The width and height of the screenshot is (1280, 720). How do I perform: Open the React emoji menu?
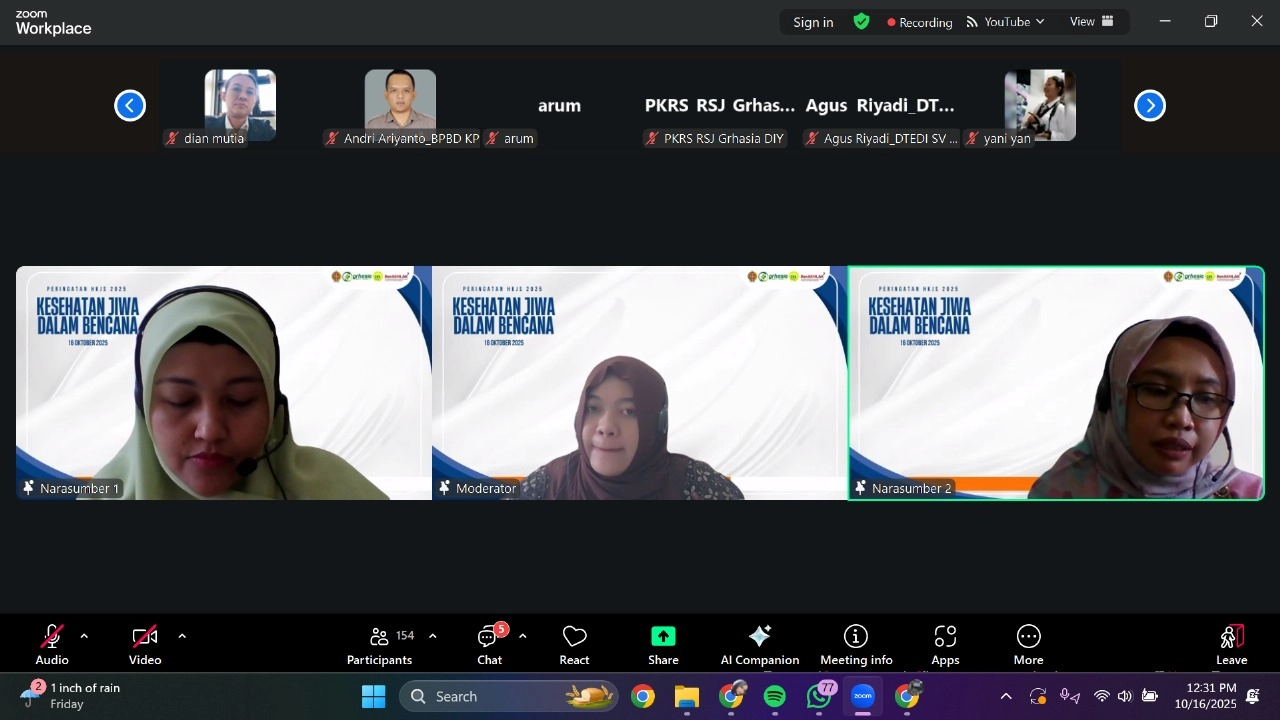coord(574,644)
